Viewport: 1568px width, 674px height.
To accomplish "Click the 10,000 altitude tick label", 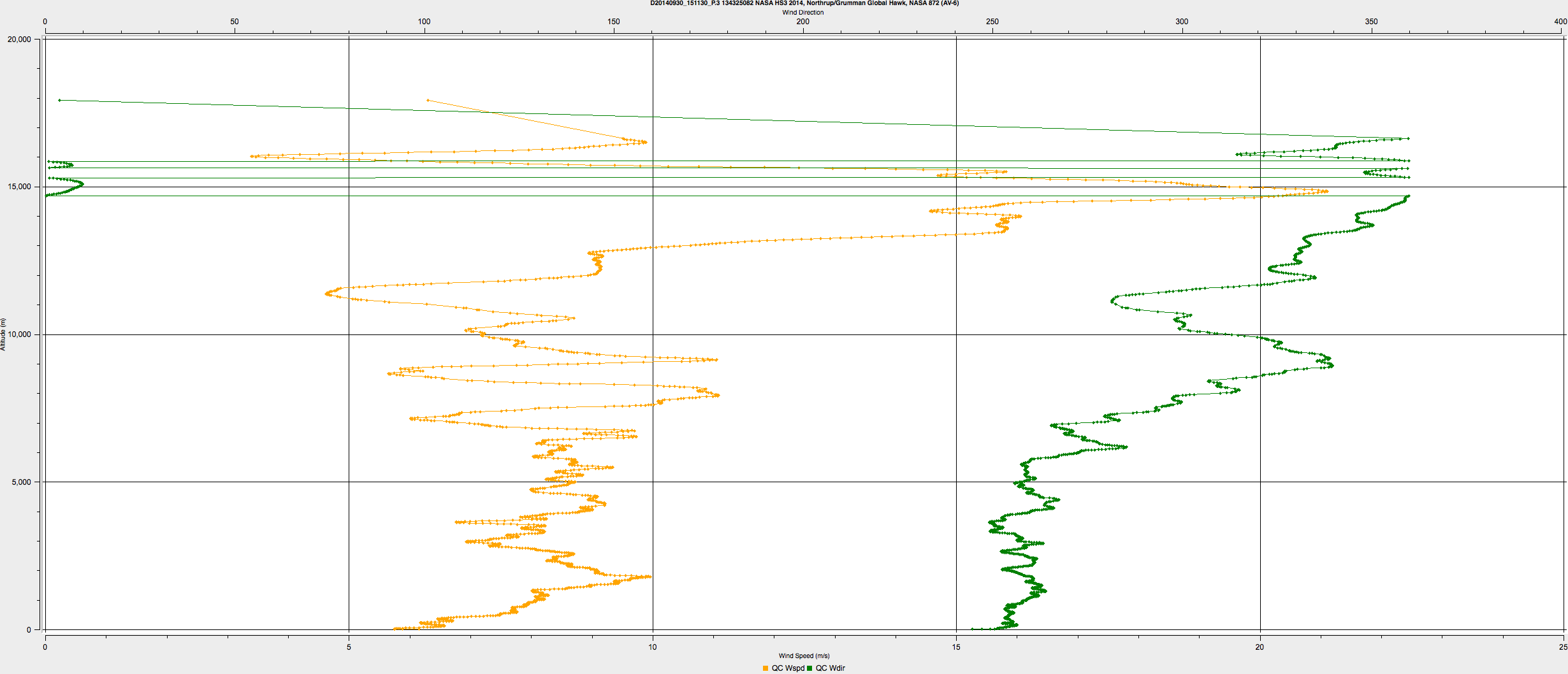I will pyautogui.click(x=19, y=334).
